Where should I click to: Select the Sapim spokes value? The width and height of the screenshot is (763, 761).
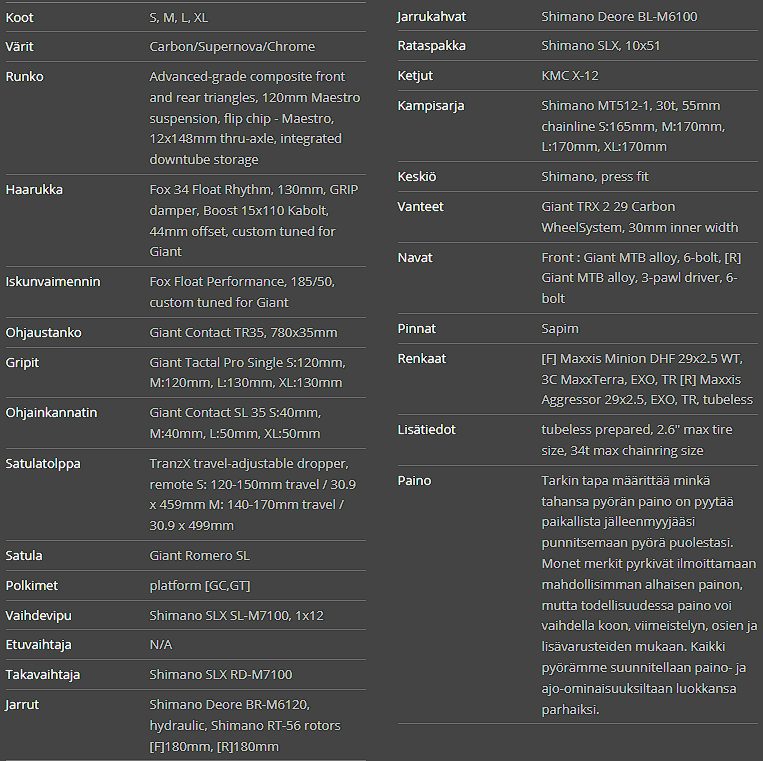(x=560, y=328)
